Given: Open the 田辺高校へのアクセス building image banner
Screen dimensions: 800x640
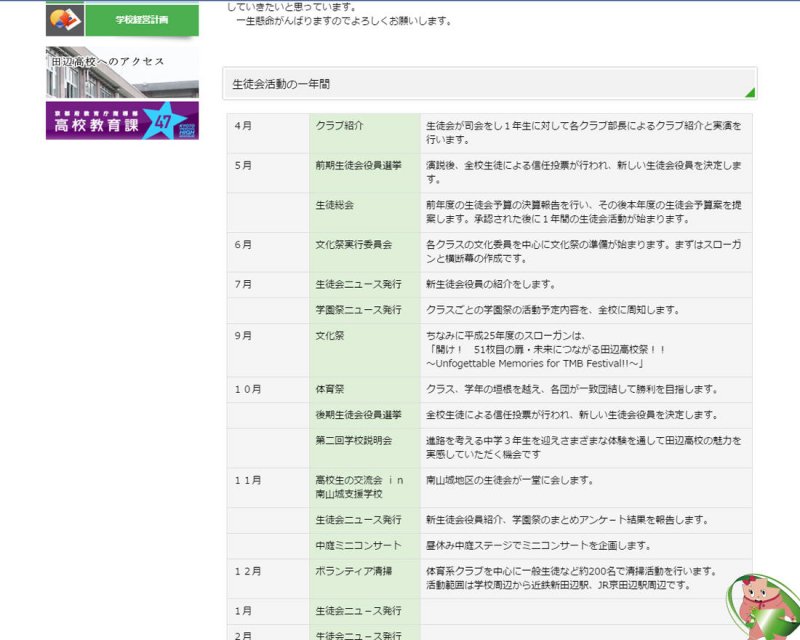Looking at the screenshot, I should 122,72.
